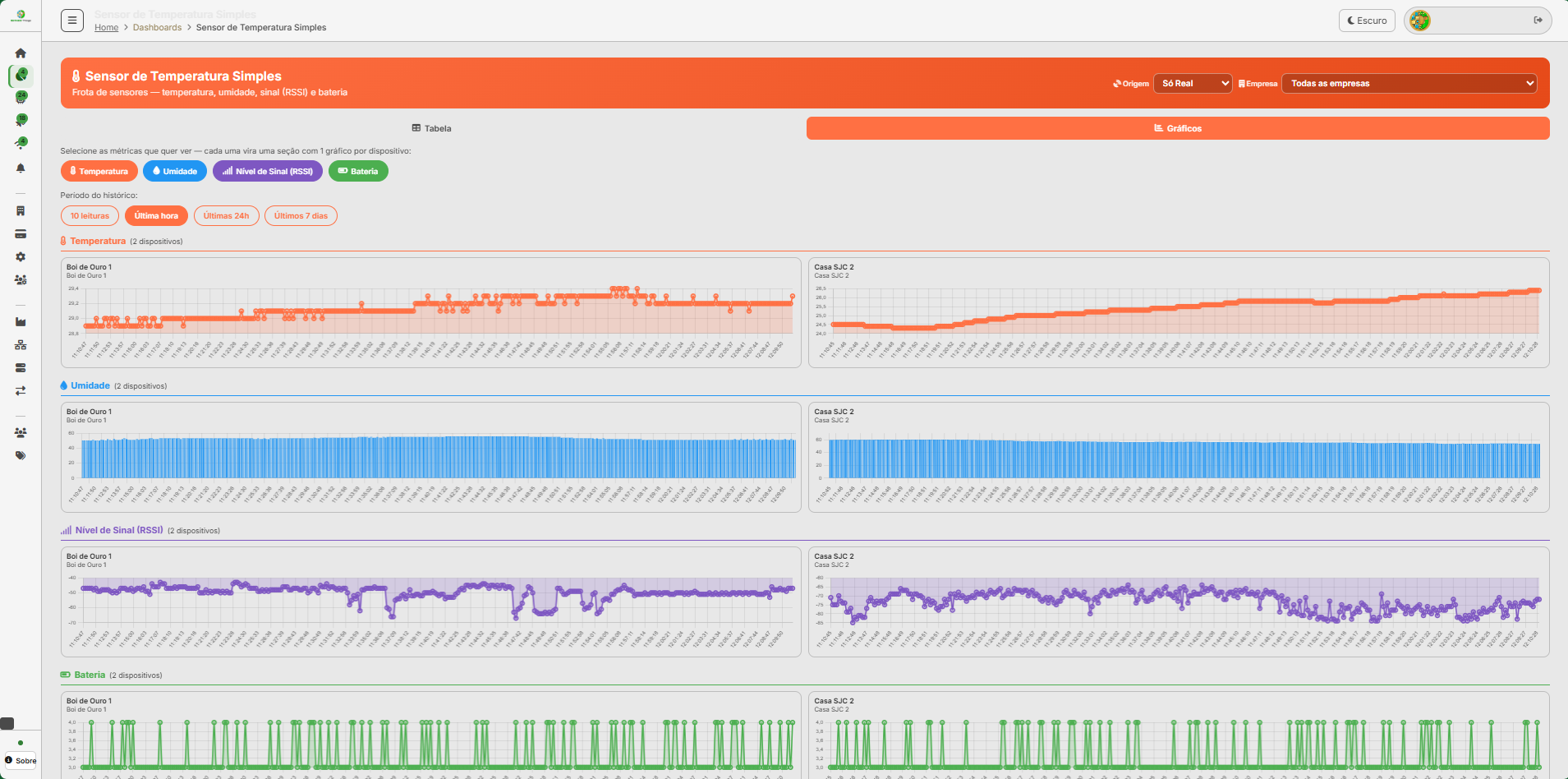Screen dimensions: 1568x779
Task: Open the notifications bell in sidebar
Action: pos(21,168)
